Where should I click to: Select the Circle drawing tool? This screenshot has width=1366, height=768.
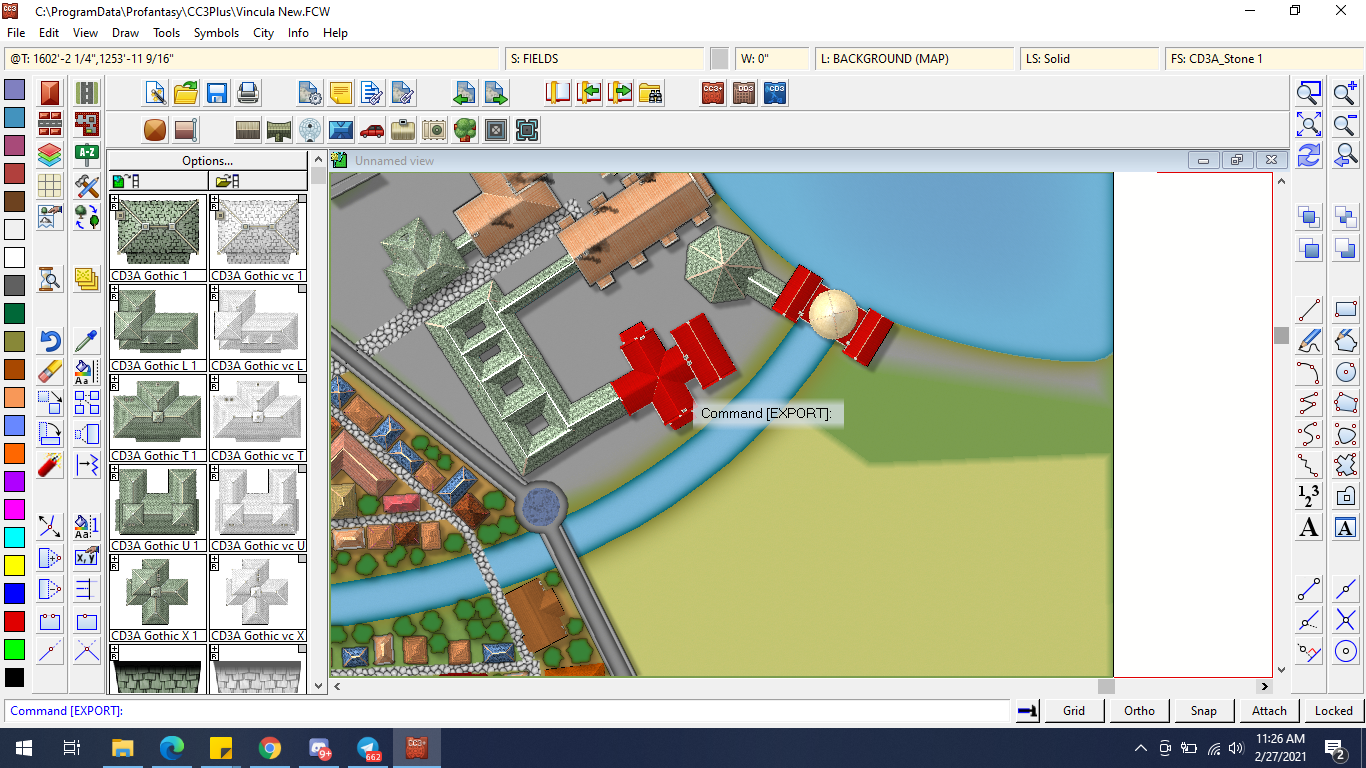click(x=1346, y=372)
